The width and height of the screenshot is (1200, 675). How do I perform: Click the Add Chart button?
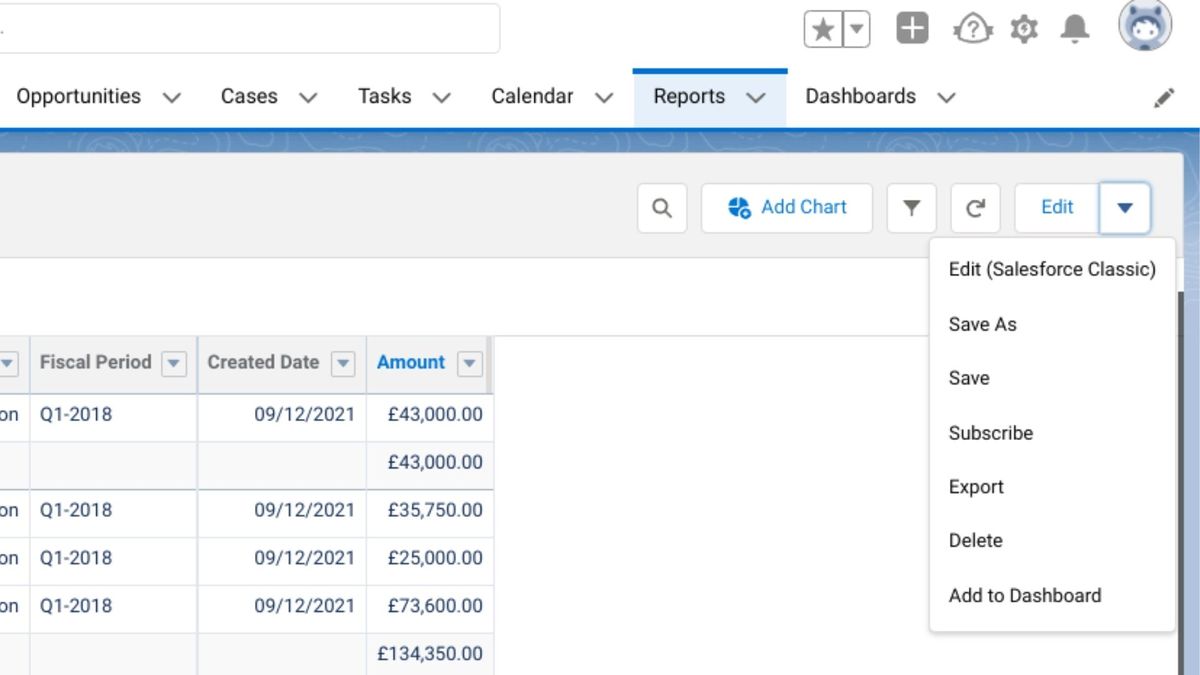pos(787,207)
